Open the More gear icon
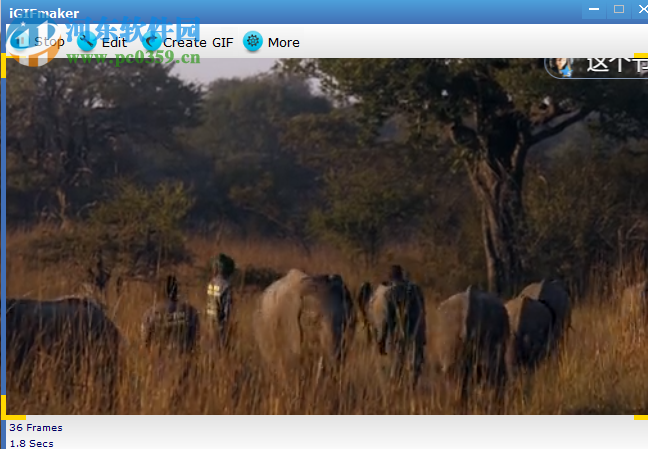Viewport: 648px width, 449px height. coord(253,41)
